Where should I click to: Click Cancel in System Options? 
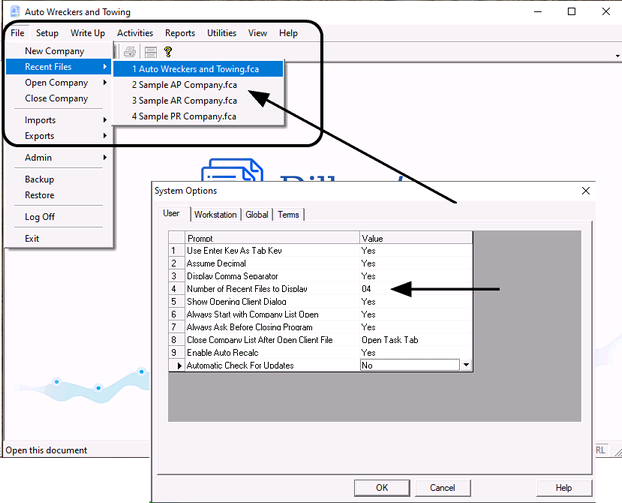click(x=443, y=488)
